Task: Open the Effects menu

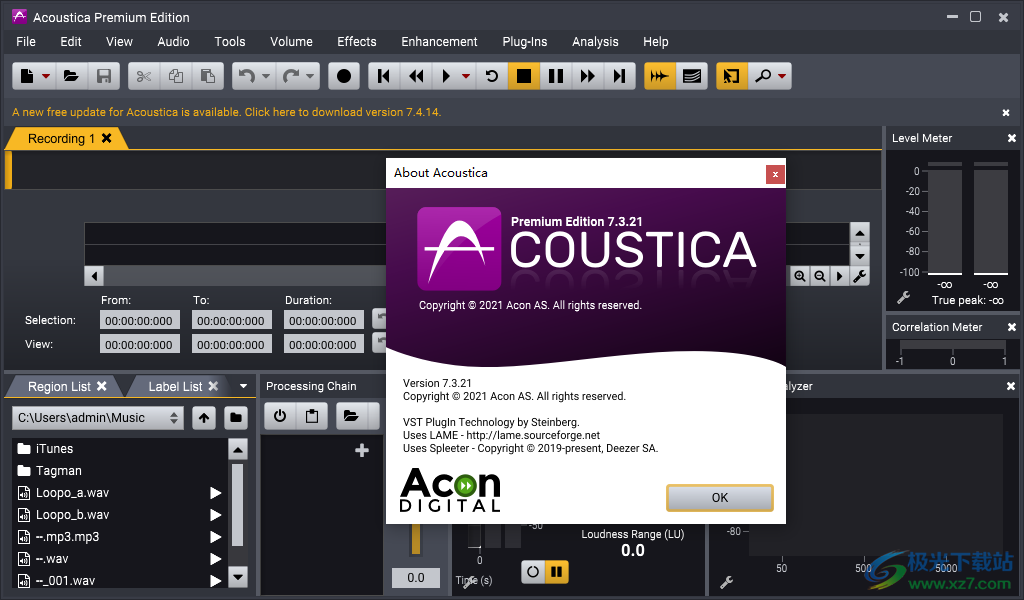Action: coord(356,41)
